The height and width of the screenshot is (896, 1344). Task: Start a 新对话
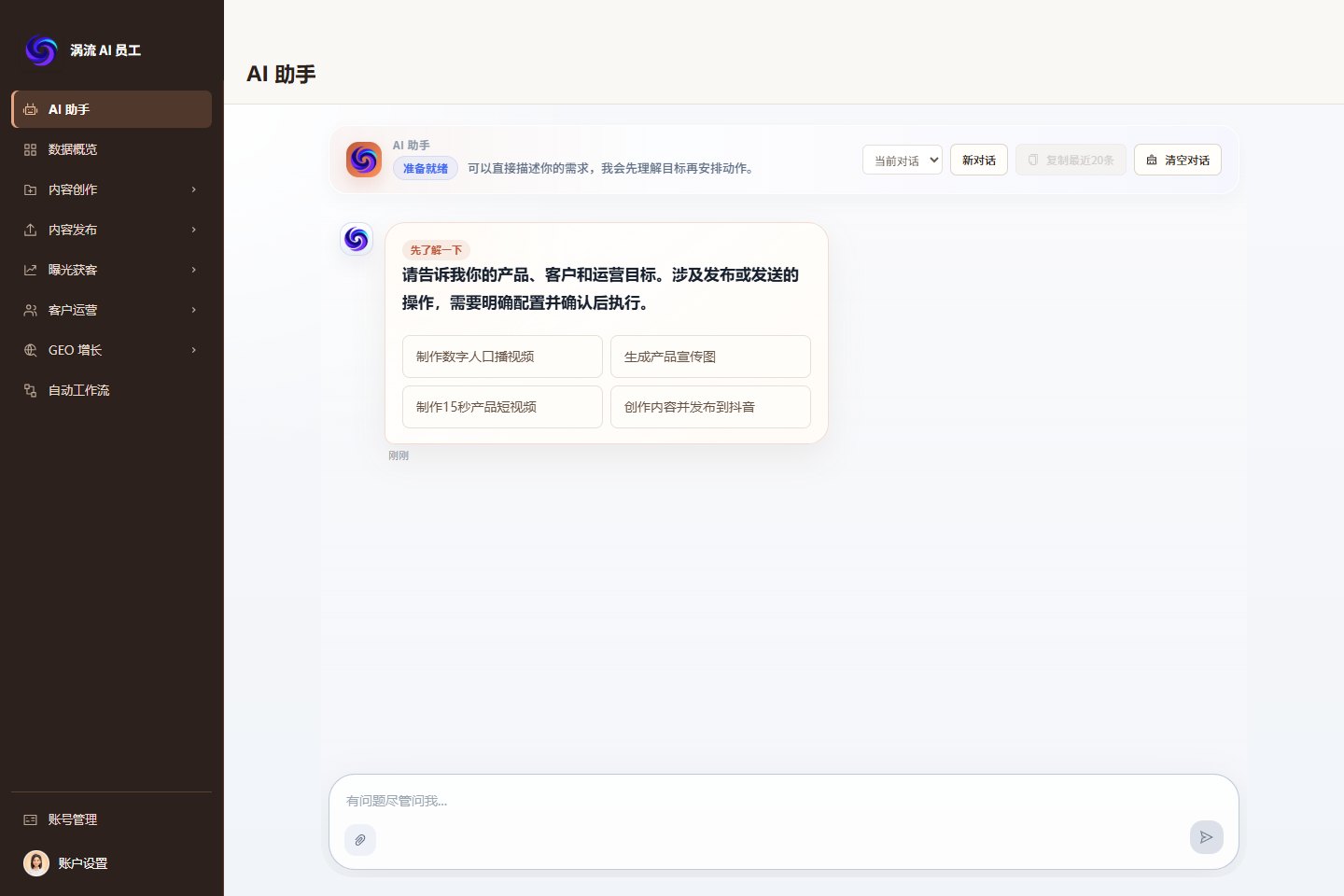(x=979, y=160)
